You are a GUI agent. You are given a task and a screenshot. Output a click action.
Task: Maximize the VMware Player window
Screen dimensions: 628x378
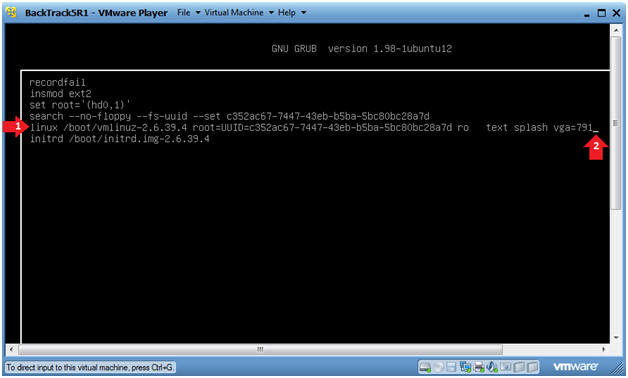tap(602, 13)
